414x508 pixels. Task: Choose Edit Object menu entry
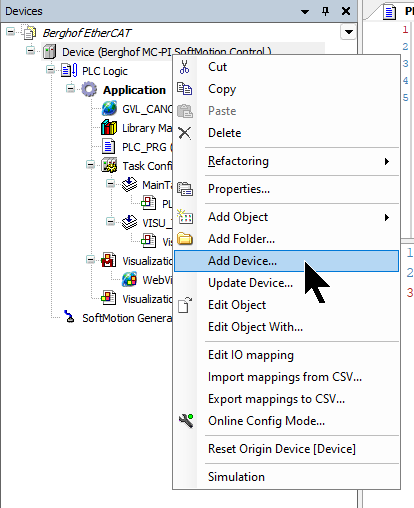pos(287,305)
